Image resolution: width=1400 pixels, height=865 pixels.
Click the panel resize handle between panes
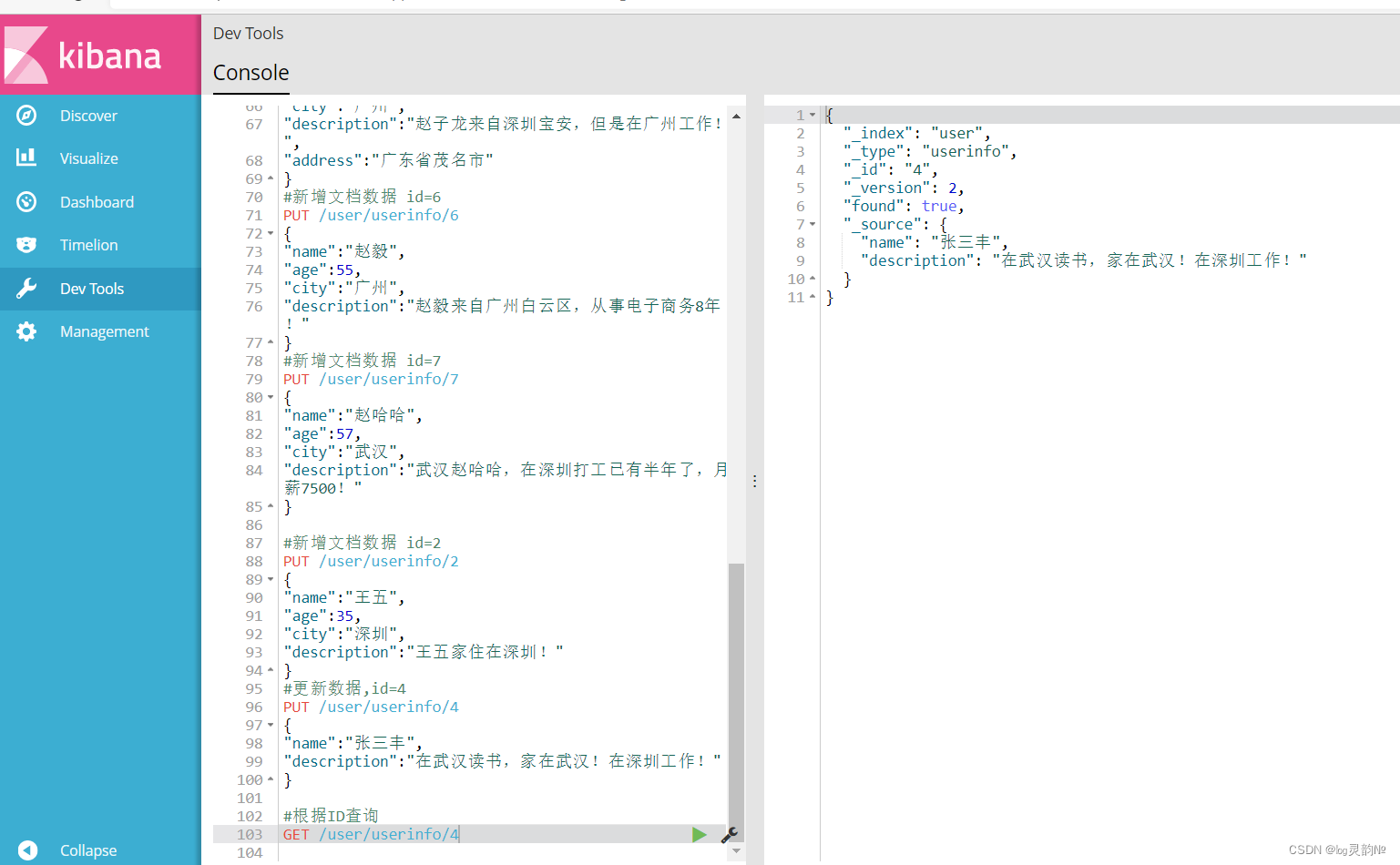(755, 480)
